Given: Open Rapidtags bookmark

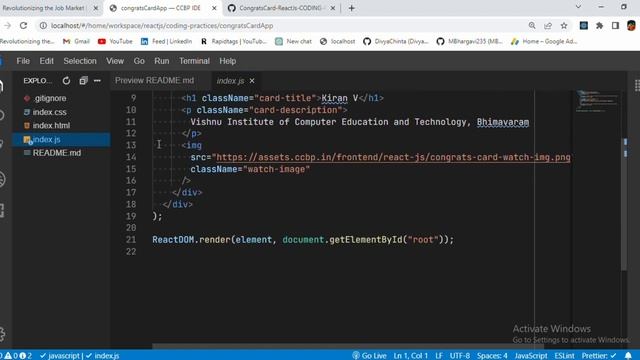Looking at the screenshot, I should (233, 41).
